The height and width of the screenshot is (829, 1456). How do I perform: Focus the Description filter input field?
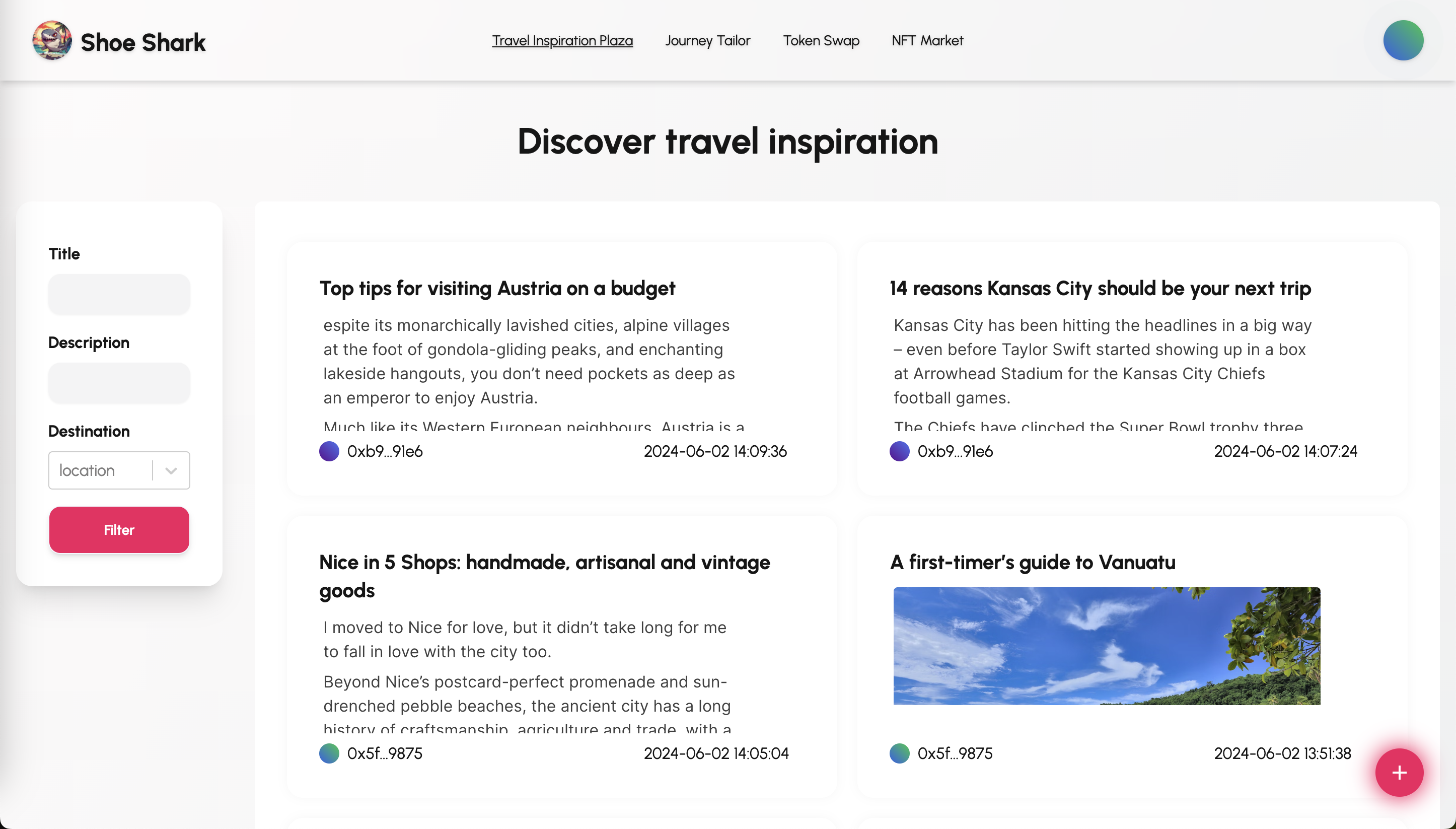[119, 383]
